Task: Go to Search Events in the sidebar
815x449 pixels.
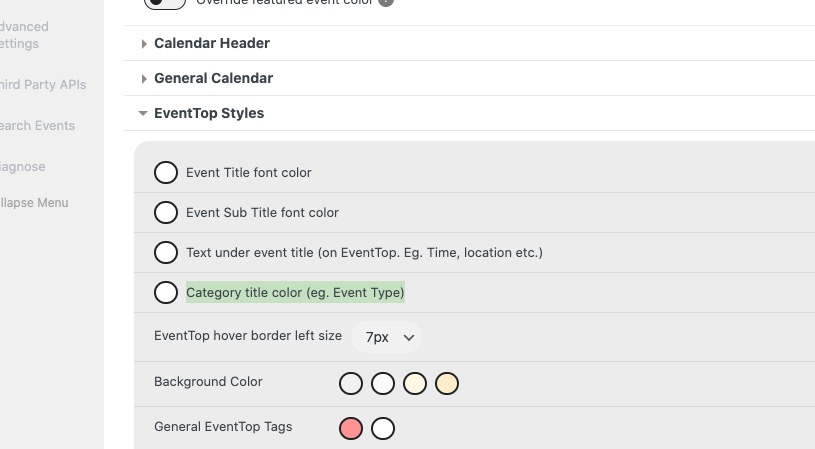Action: click(x=37, y=126)
